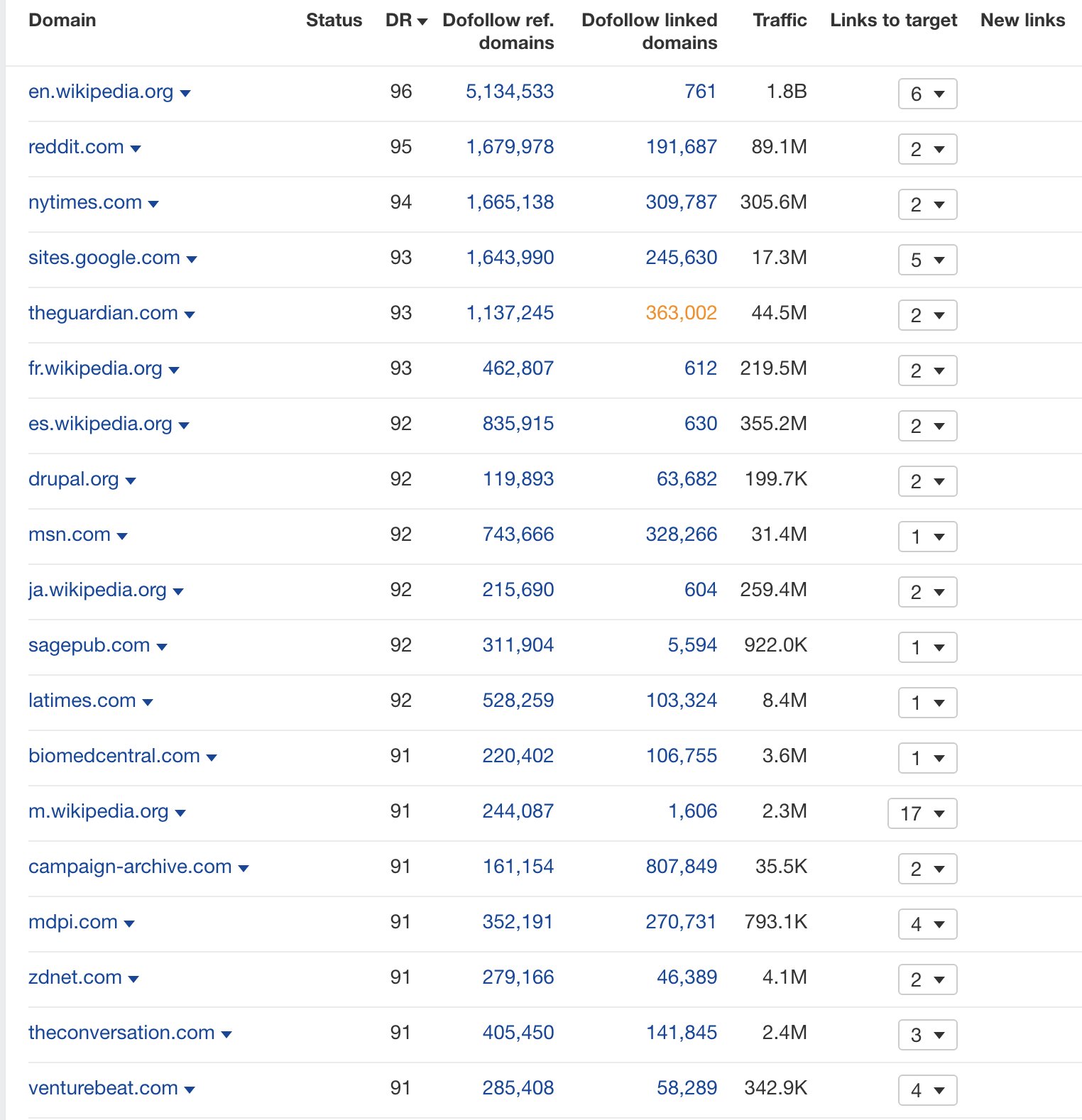Image resolution: width=1082 pixels, height=1120 pixels.
Task: Open the venturebeat.com domain link
Action: [103, 1088]
